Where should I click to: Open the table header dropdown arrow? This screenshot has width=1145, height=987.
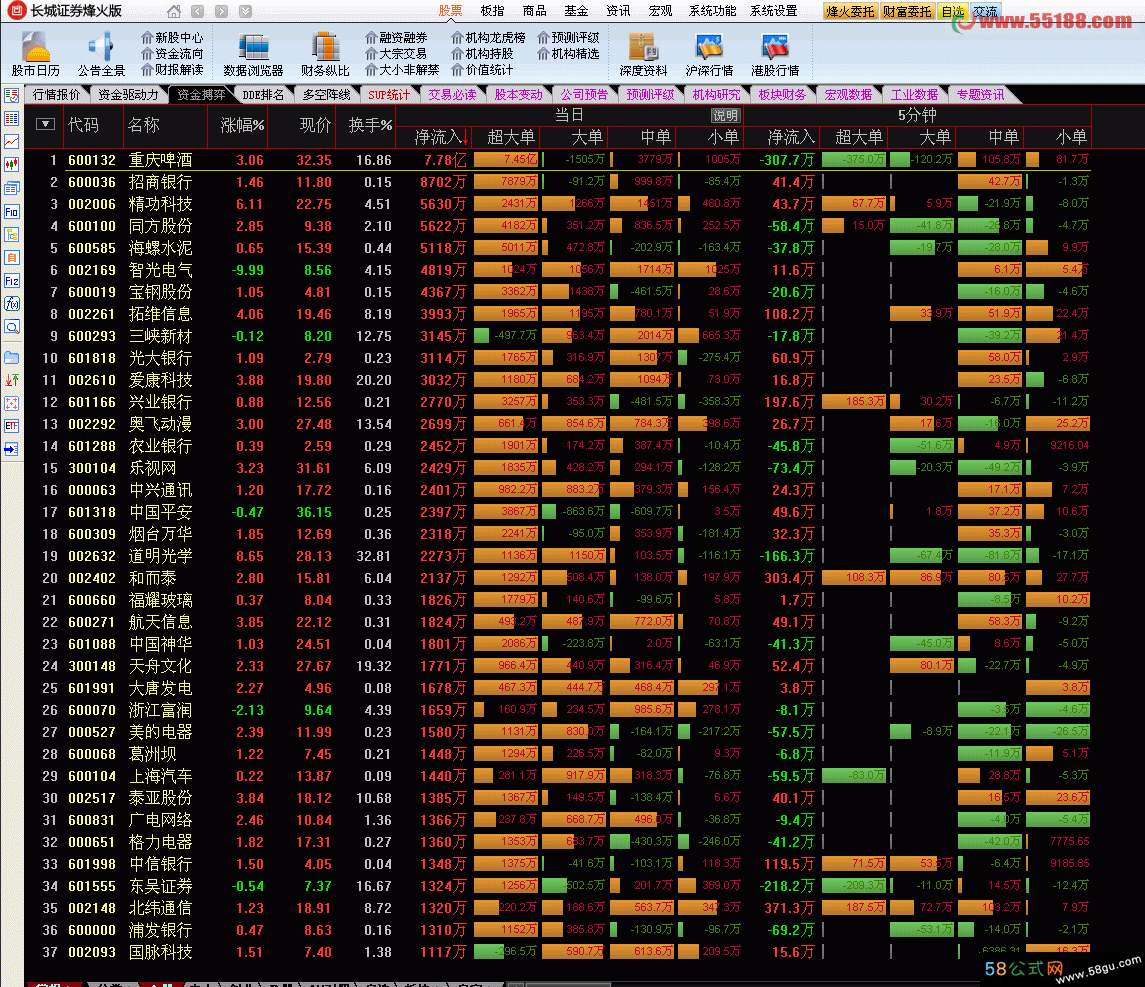[x=45, y=124]
